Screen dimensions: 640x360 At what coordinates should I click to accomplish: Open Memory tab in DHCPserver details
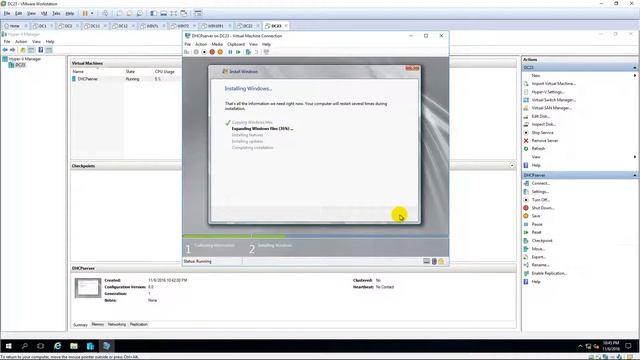98,324
